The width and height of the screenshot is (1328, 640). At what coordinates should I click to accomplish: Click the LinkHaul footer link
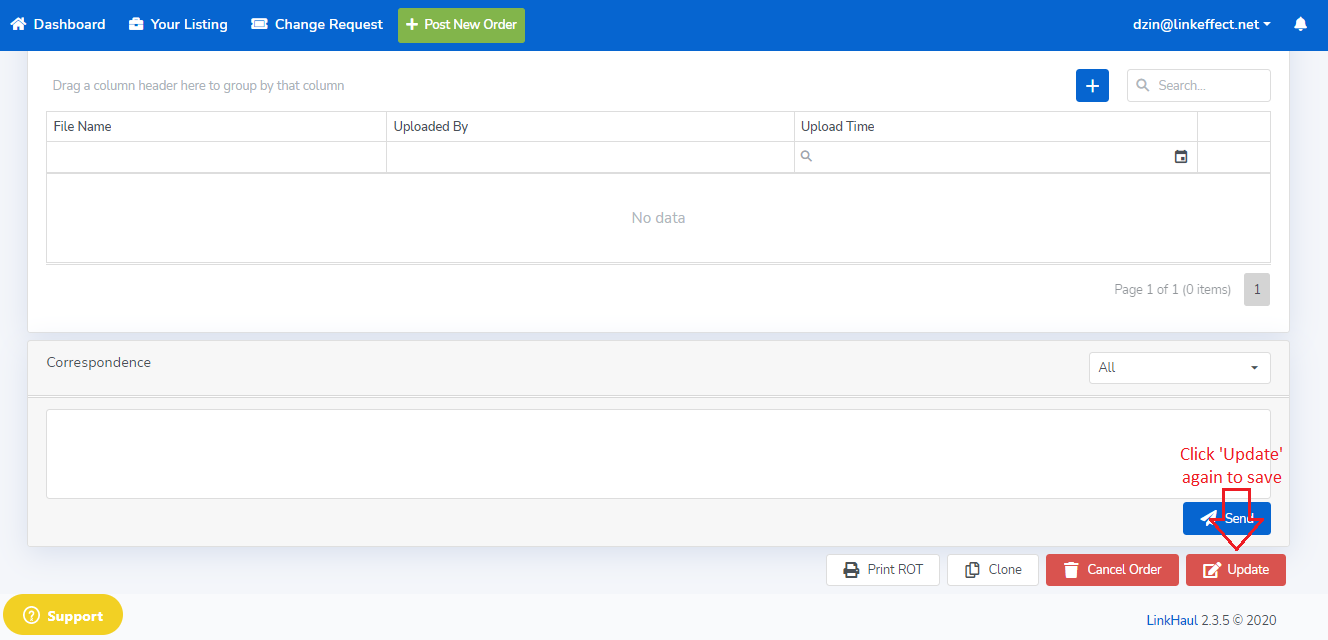(1171, 620)
